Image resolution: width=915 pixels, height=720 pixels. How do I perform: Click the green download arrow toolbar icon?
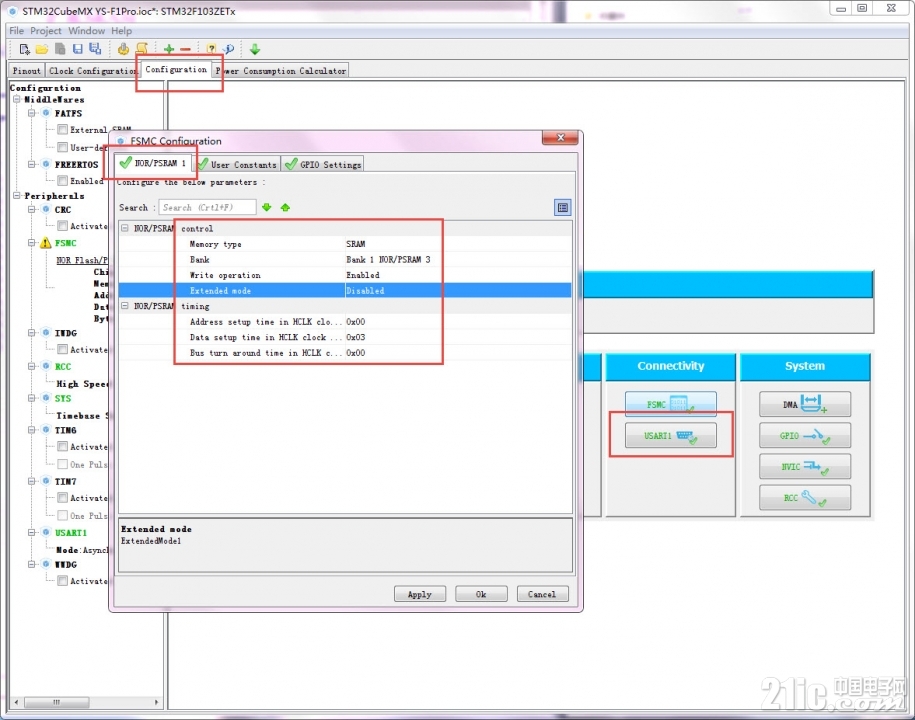coord(255,50)
